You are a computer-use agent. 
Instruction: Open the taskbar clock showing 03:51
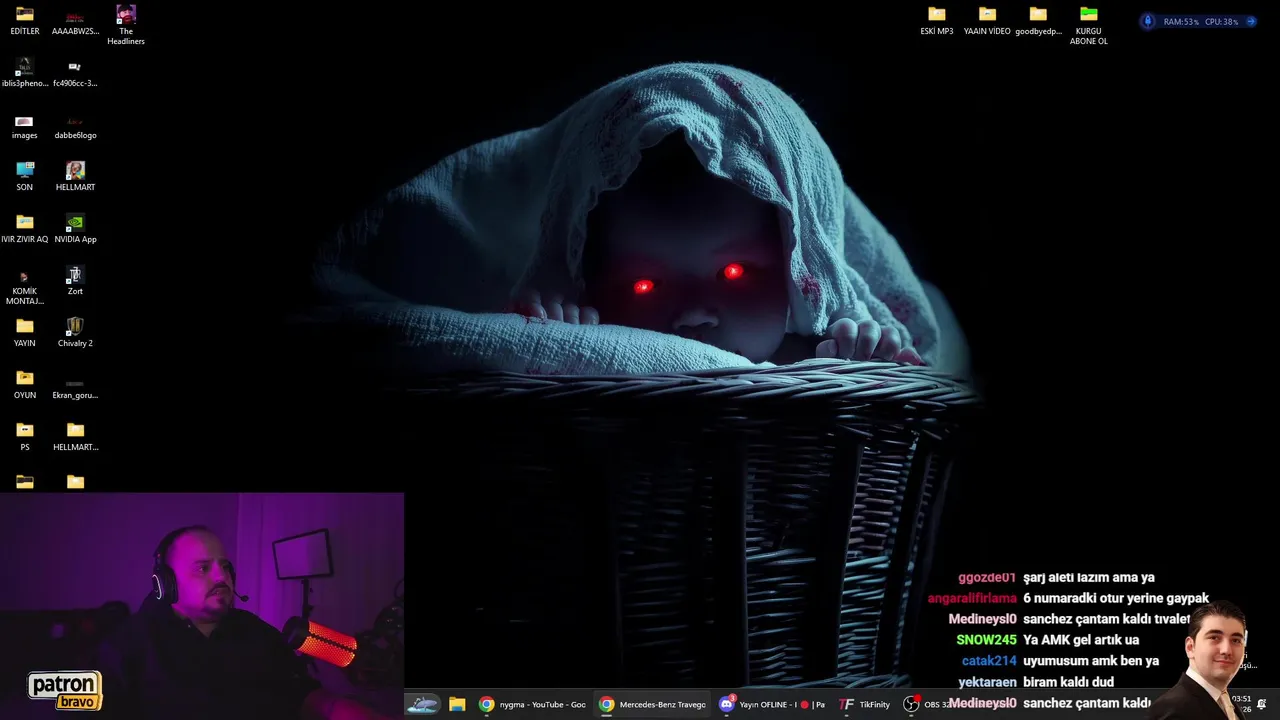1241,704
